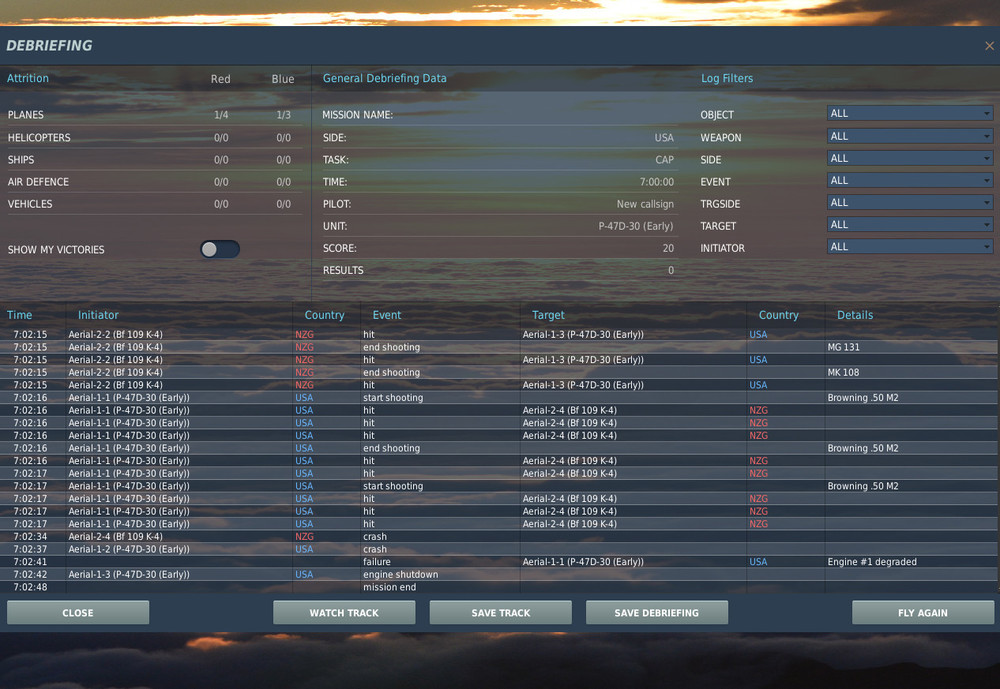This screenshot has height=689, width=1000.
Task: Click the first 7:02:15 hit row
Action: click(x=500, y=334)
